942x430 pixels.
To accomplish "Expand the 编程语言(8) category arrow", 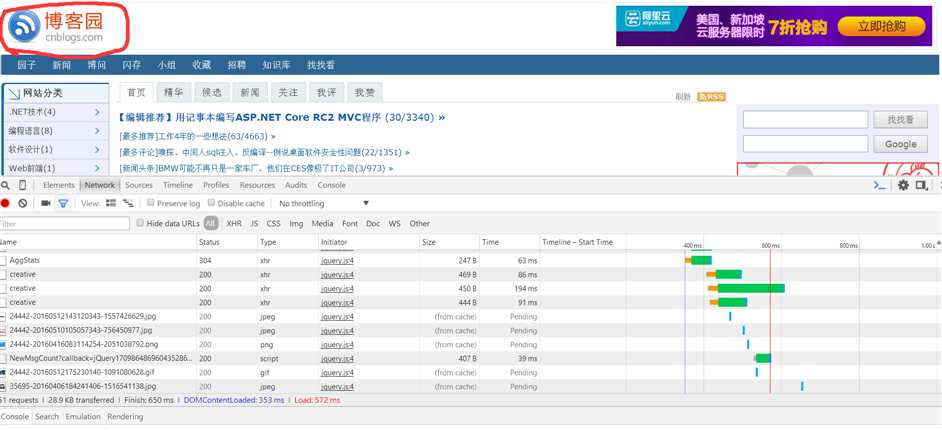I will pos(97,131).
